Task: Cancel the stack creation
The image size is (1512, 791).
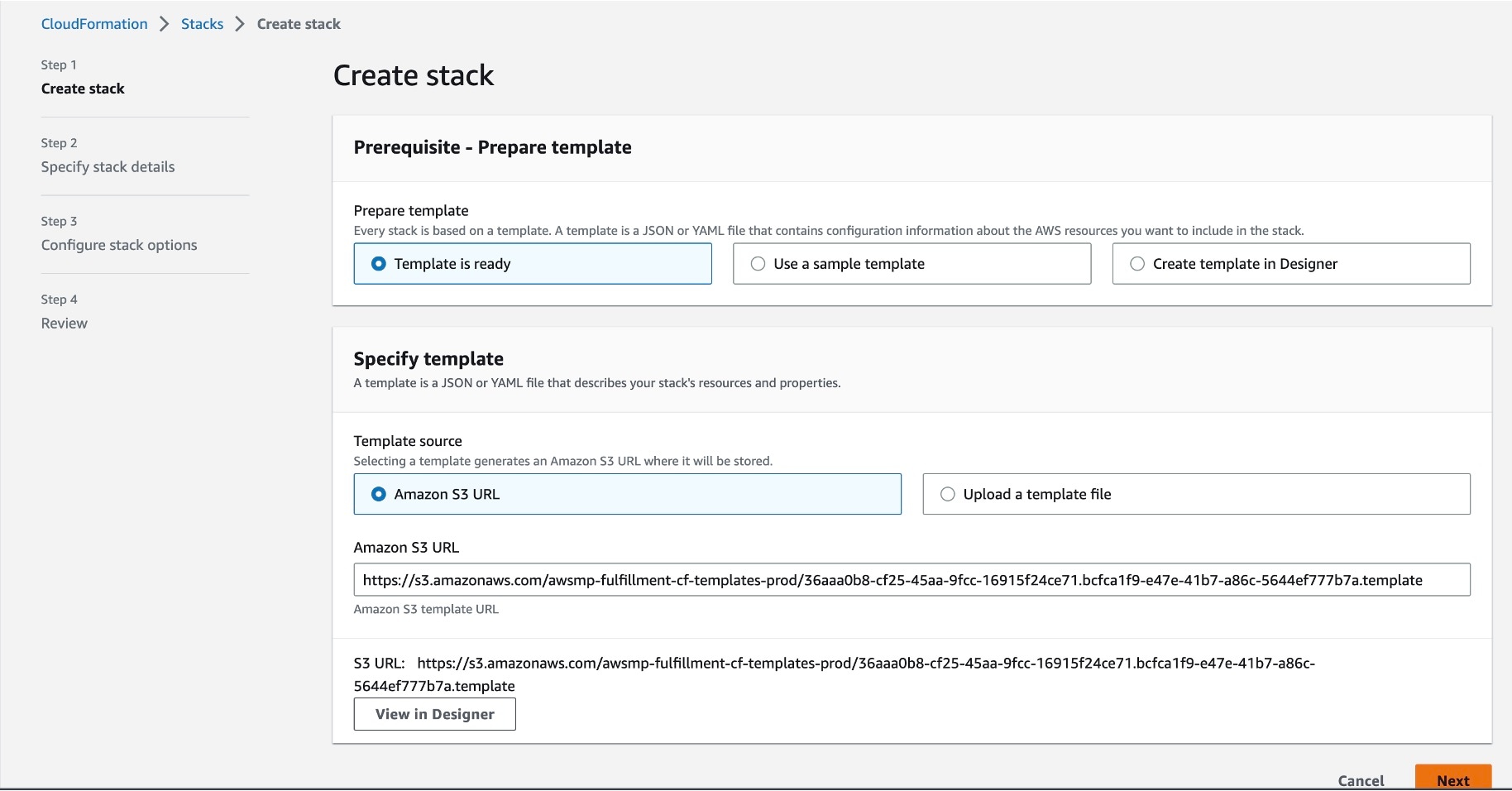Action: (1361, 780)
